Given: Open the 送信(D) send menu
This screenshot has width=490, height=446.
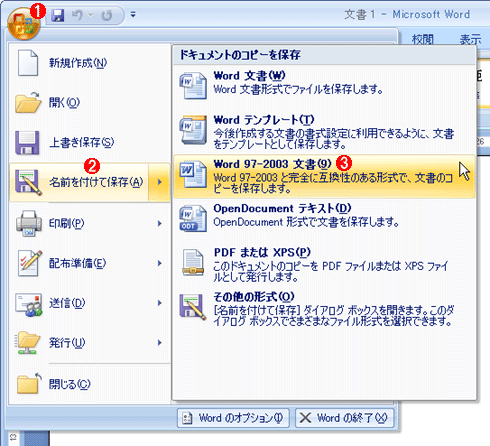Looking at the screenshot, I should click(x=90, y=303).
